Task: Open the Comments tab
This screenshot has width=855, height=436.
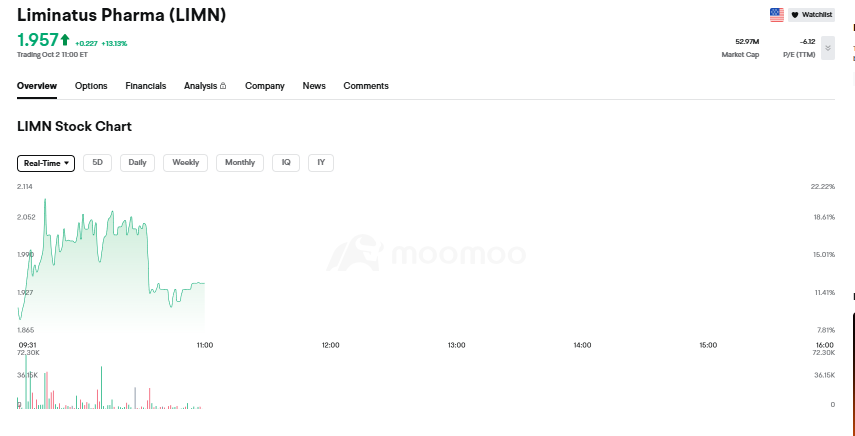Action: click(x=366, y=86)
